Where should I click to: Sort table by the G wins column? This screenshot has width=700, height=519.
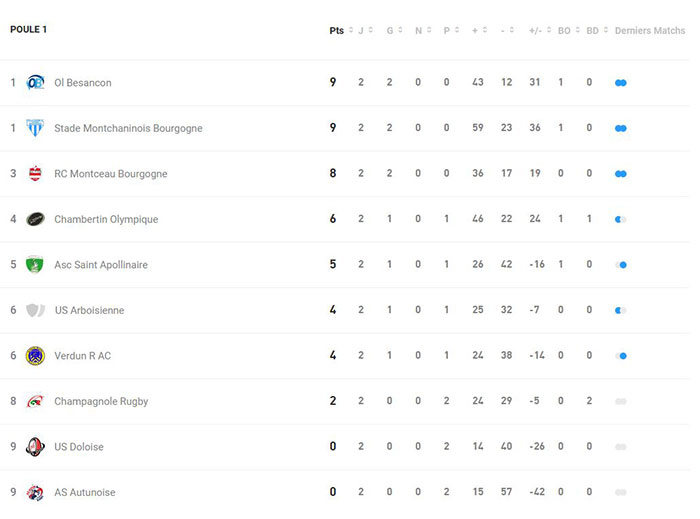(x=394, y=30)
